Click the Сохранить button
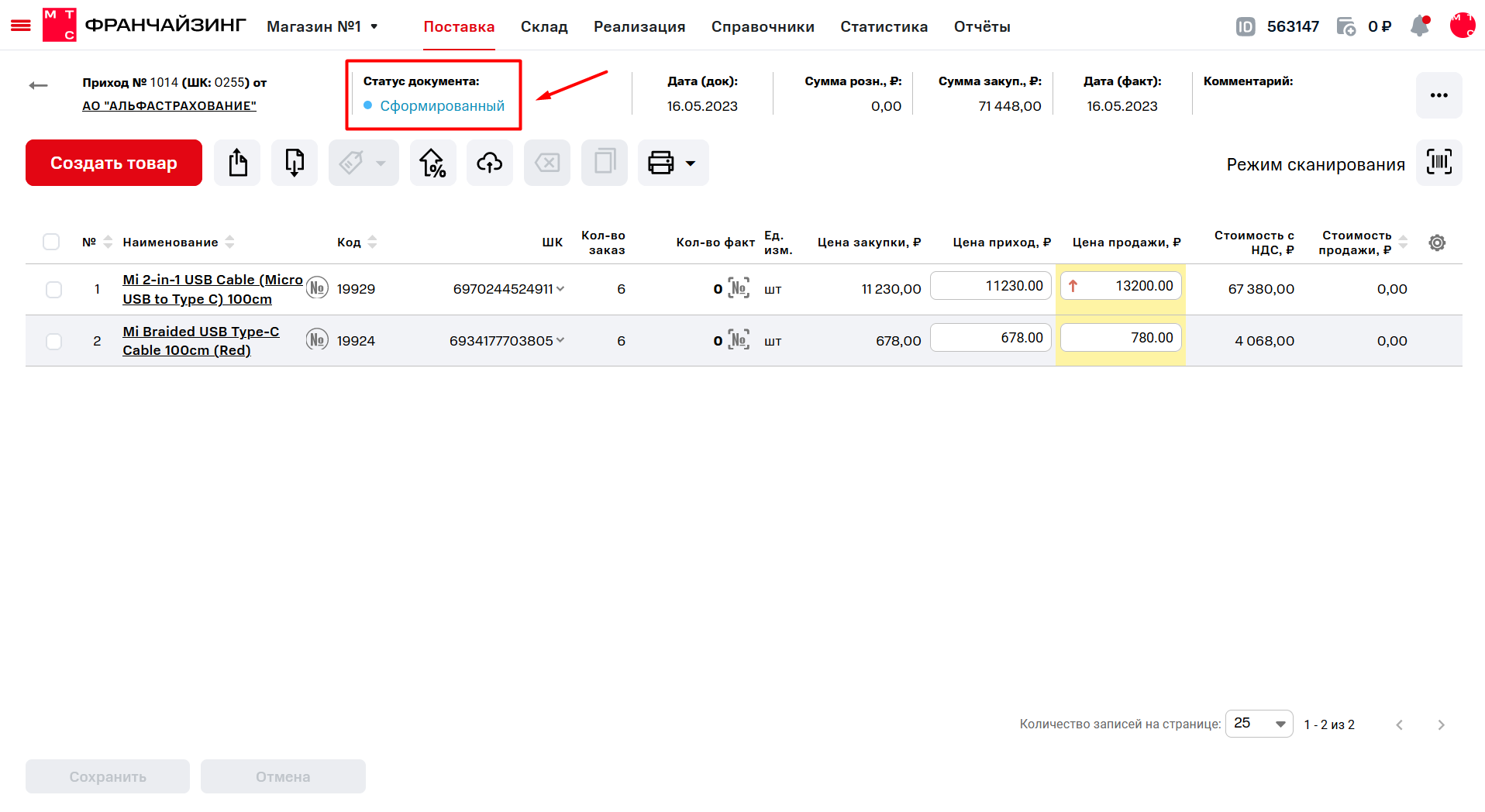 108,776
